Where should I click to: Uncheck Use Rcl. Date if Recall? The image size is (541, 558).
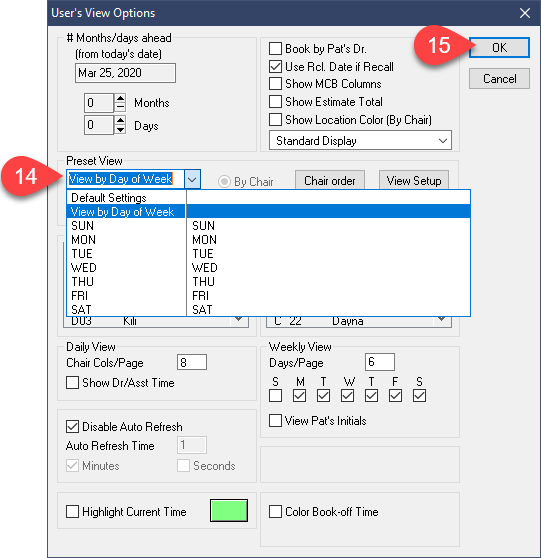[x=275, y=67]
